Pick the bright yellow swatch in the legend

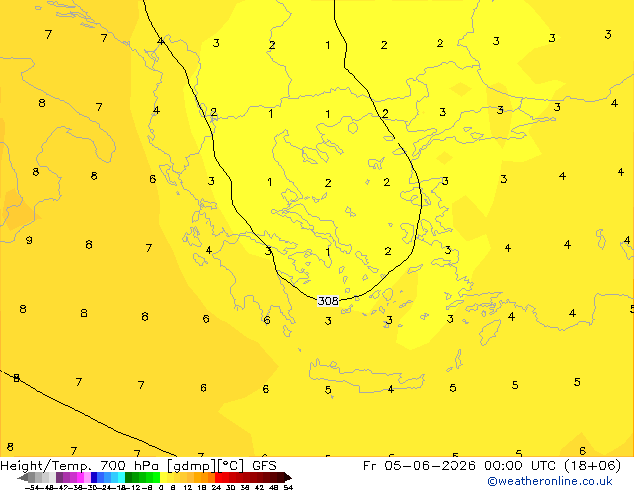[163, 477]
